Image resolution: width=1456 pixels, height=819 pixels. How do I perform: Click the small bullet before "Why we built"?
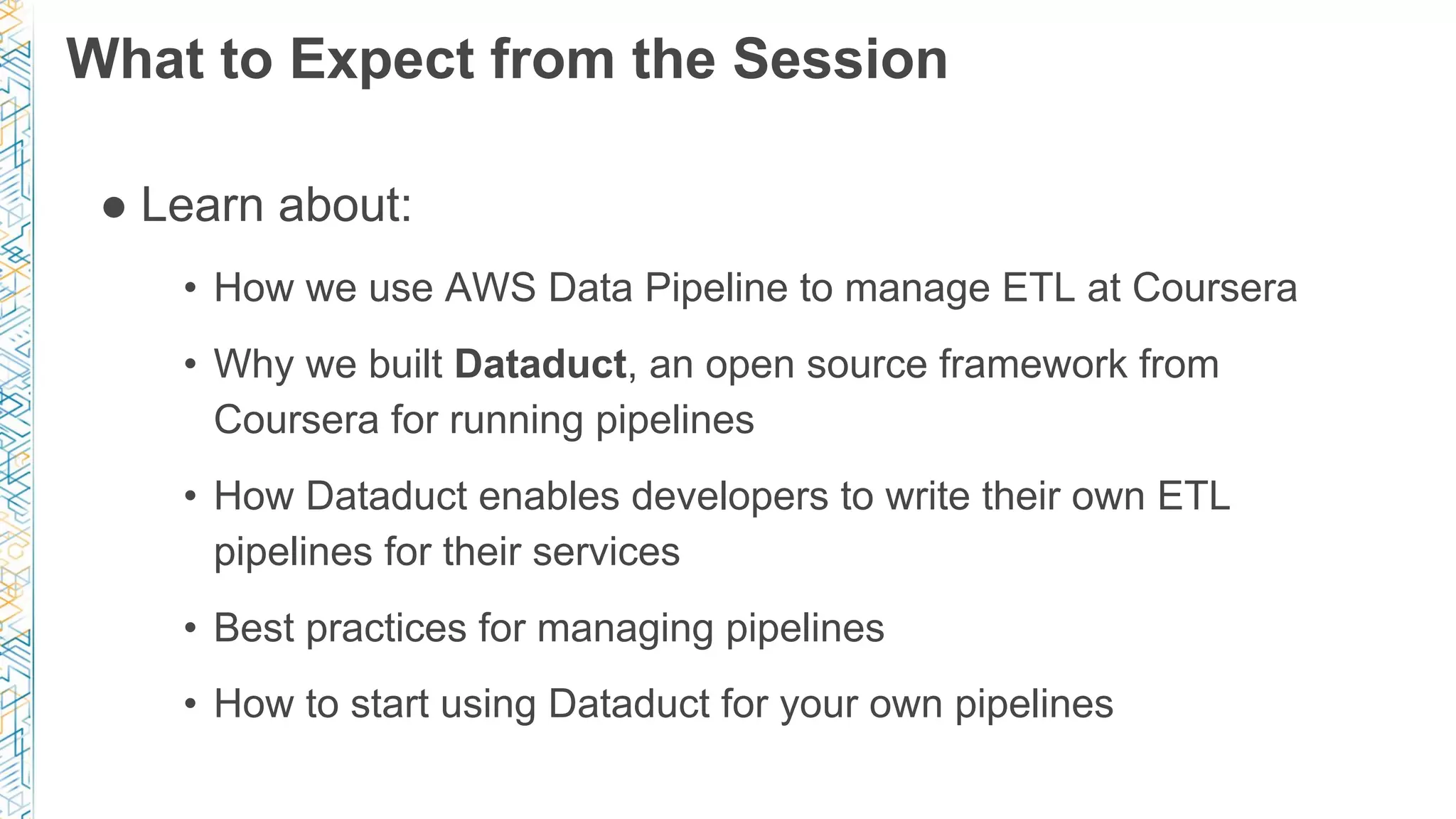(190, 365)
